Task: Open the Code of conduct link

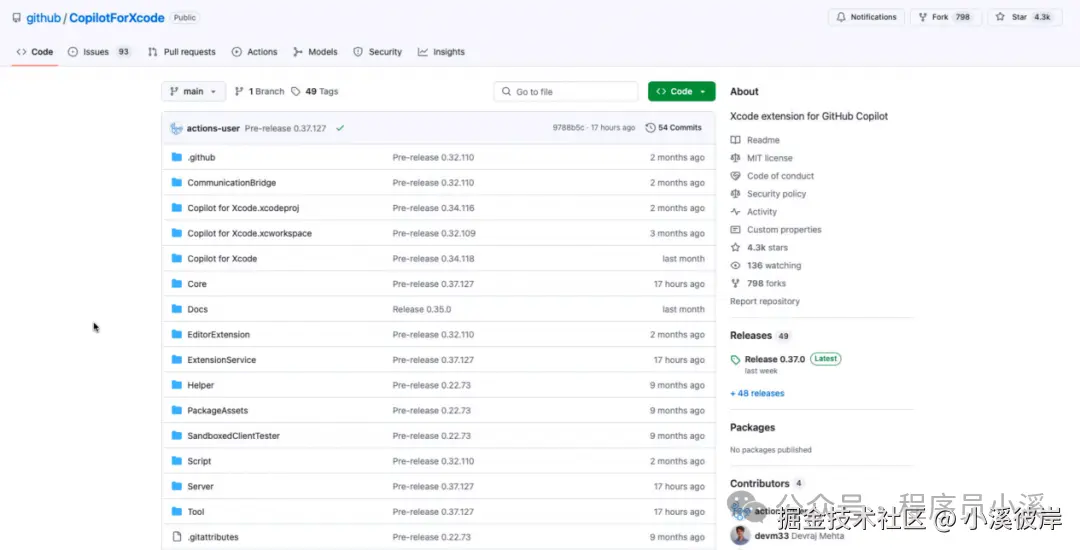Action: (780, 176)
